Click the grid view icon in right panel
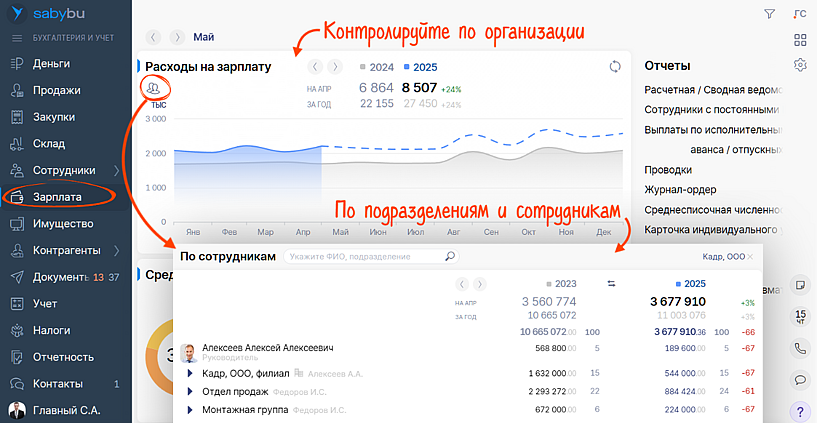 (x=800, y=40)
